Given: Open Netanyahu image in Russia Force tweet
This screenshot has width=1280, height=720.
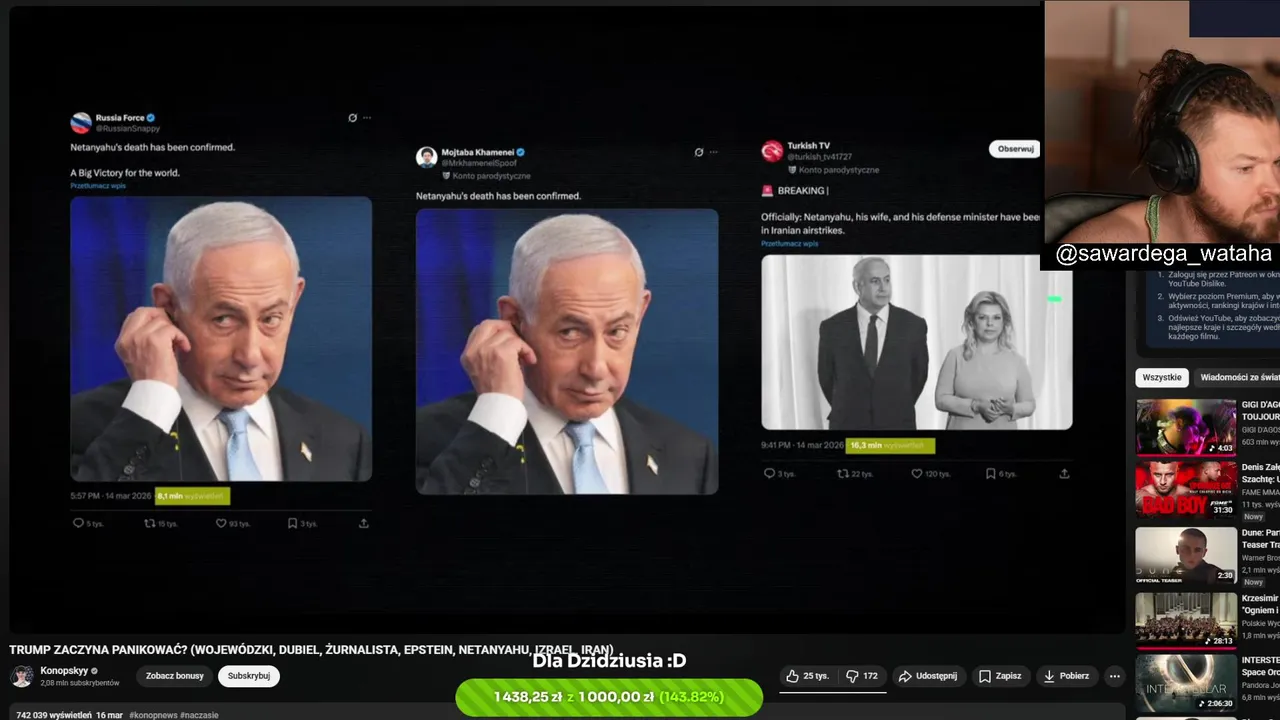Looking at the screenshot, I should pos(221,339).
